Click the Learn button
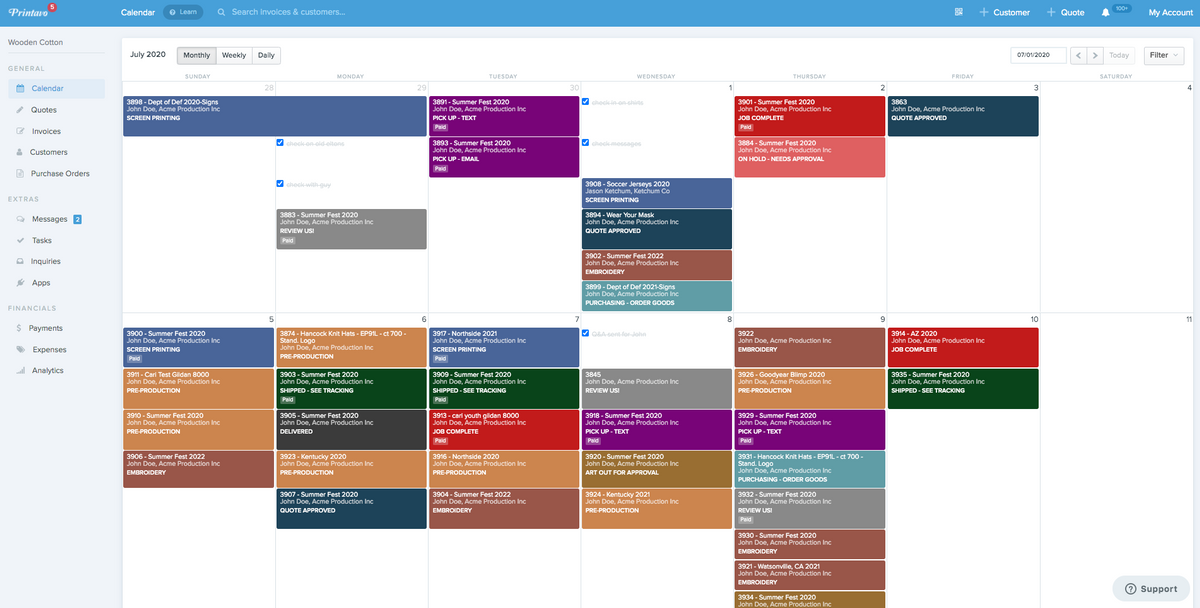Viewport: 1200px width, 608px height. pos(183,12)
